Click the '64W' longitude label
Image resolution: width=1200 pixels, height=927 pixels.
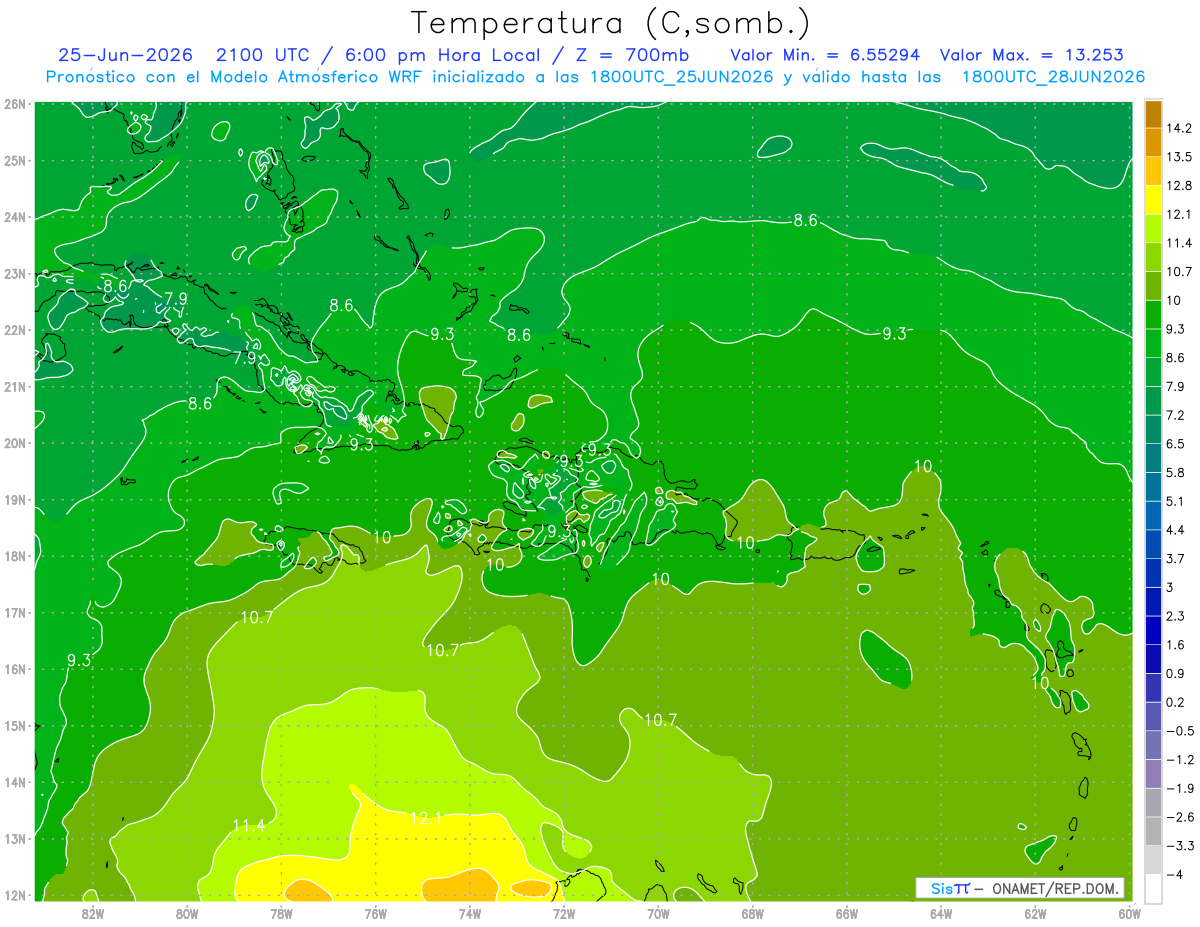tap(941, 913)
